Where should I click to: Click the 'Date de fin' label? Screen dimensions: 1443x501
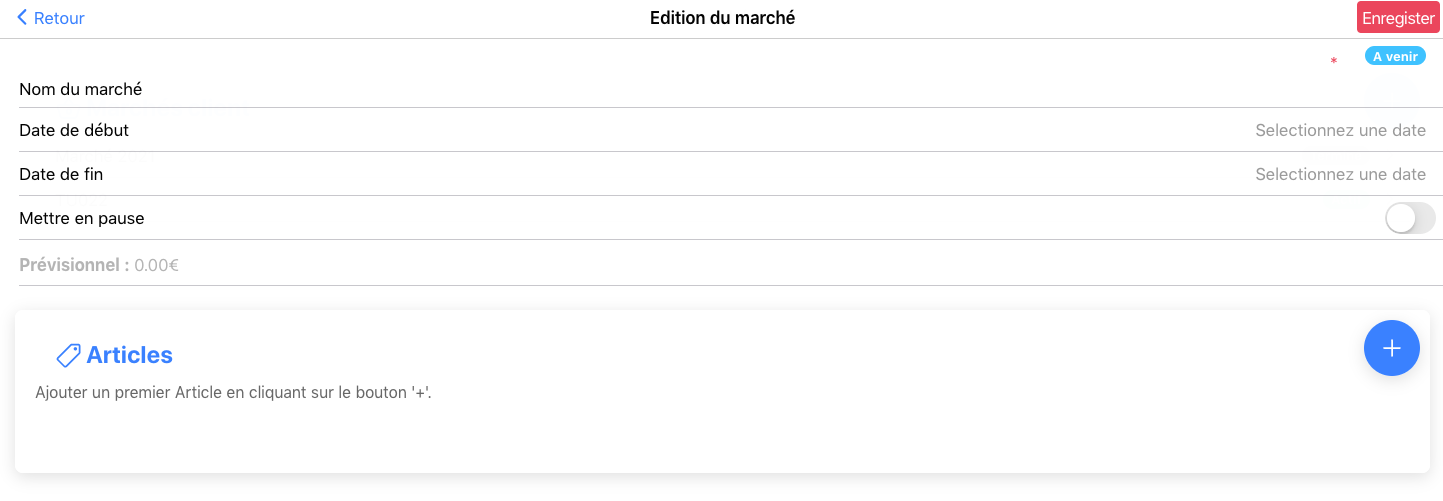tap(61, 174)
